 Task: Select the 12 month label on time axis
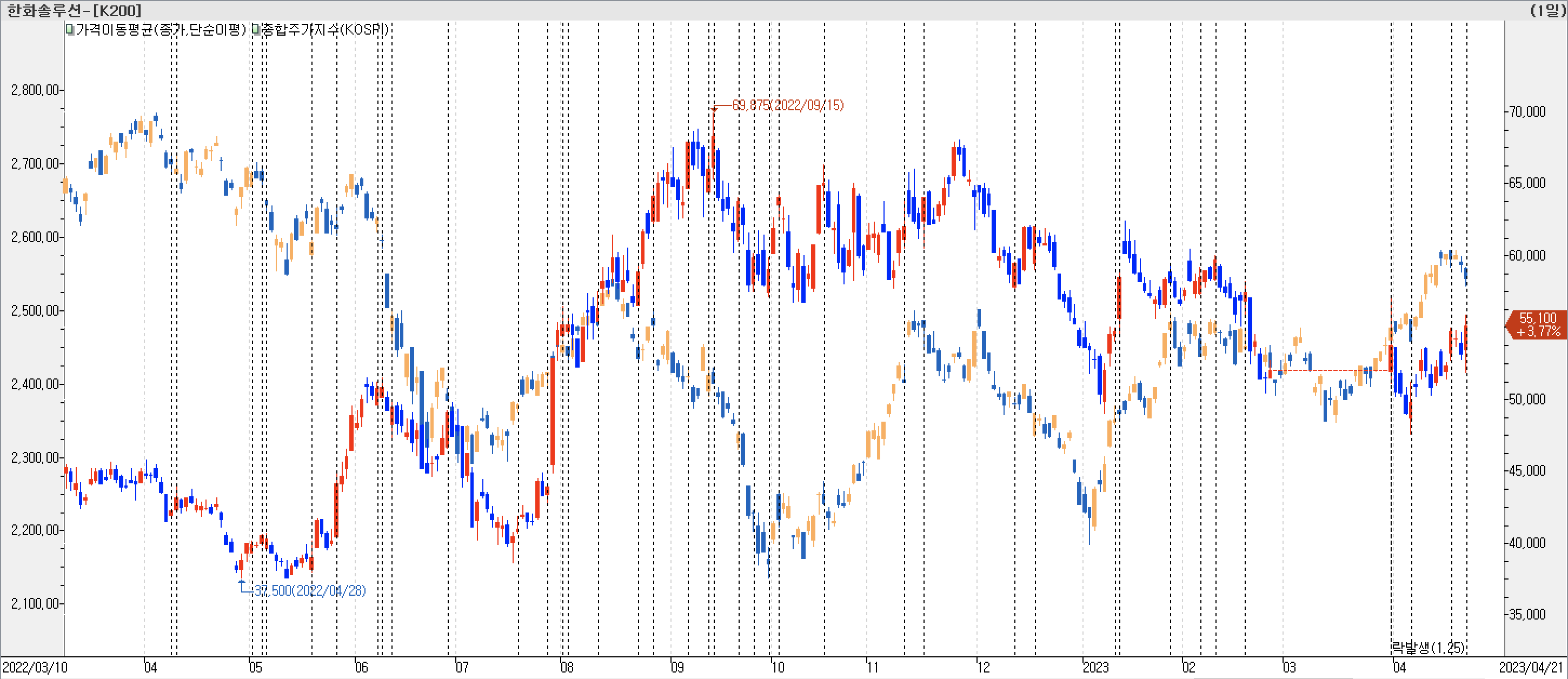pyautogui.click(x=984, y=668)
